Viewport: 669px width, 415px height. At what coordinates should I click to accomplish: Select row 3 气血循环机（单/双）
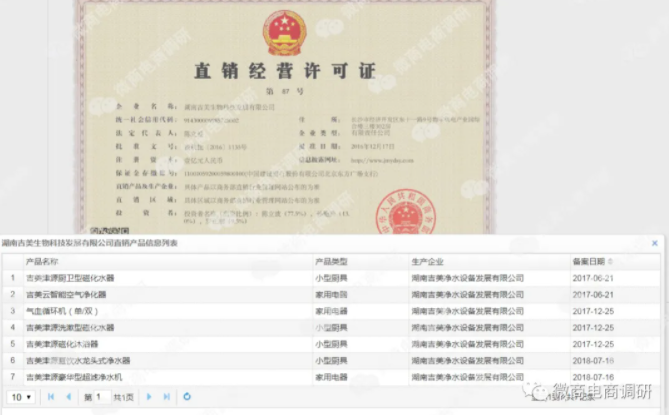(x=331, y=311)
